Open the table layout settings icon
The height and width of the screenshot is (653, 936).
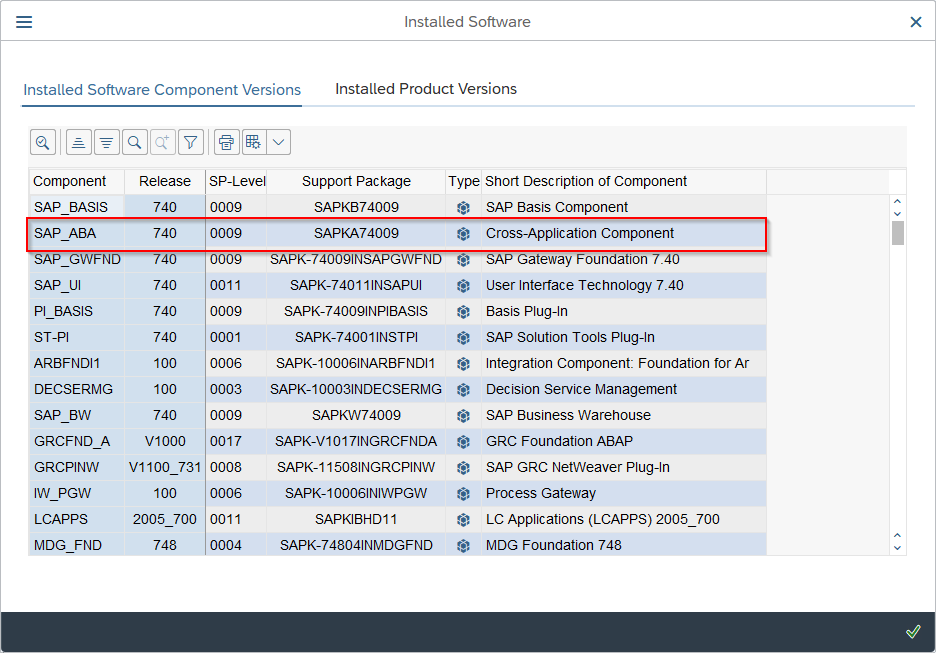(x=254, y=142)
